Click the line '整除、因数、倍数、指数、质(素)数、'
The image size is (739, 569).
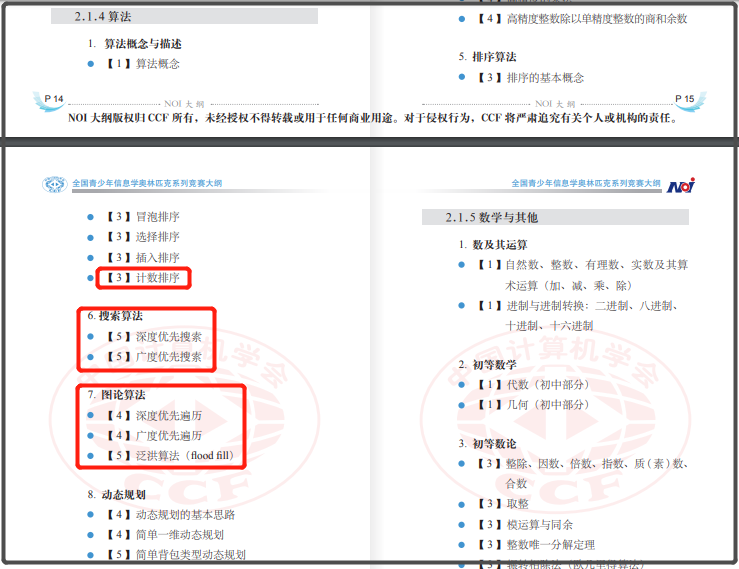597,464
